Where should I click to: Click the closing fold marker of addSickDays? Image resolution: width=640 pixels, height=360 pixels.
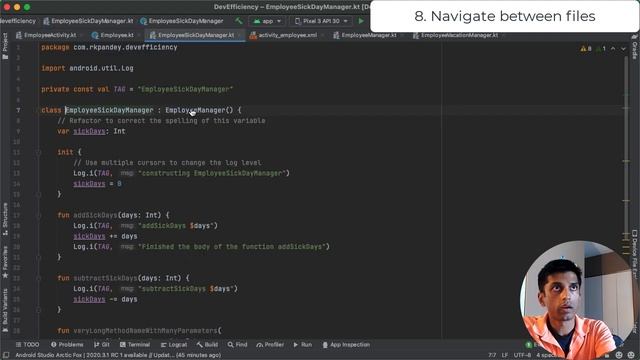(x=38, y=257)
